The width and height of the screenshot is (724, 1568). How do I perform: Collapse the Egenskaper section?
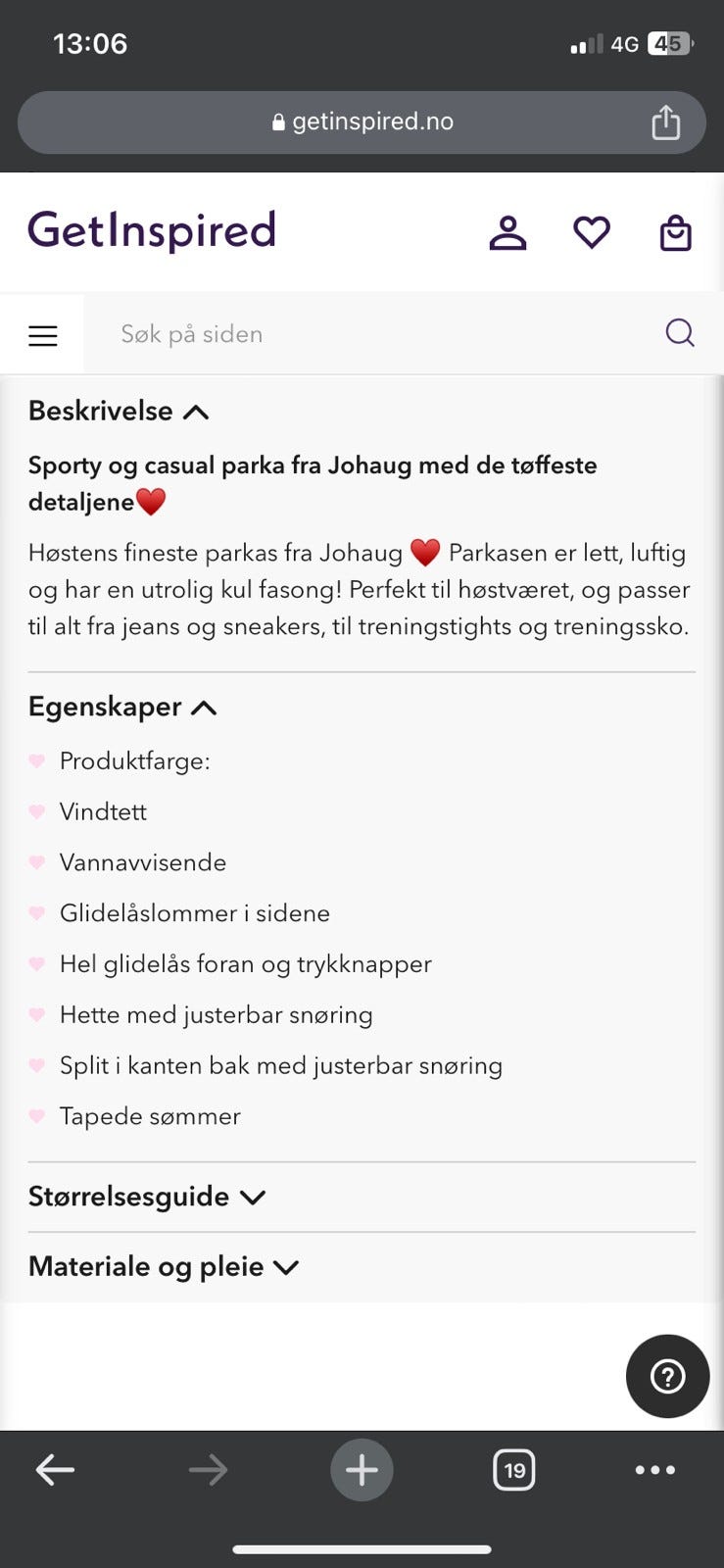point(122,707)
